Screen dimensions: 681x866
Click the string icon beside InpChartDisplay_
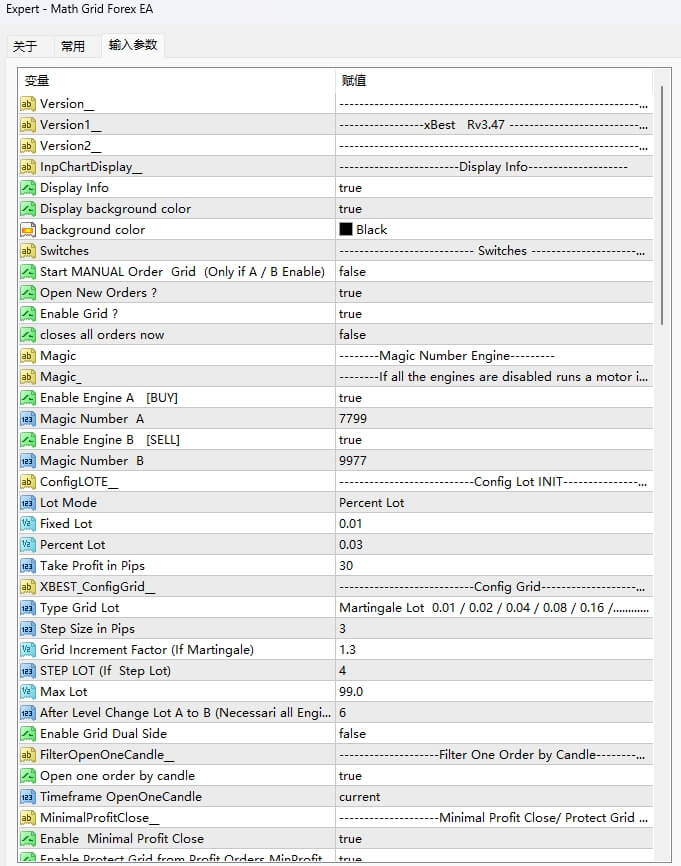27,167
